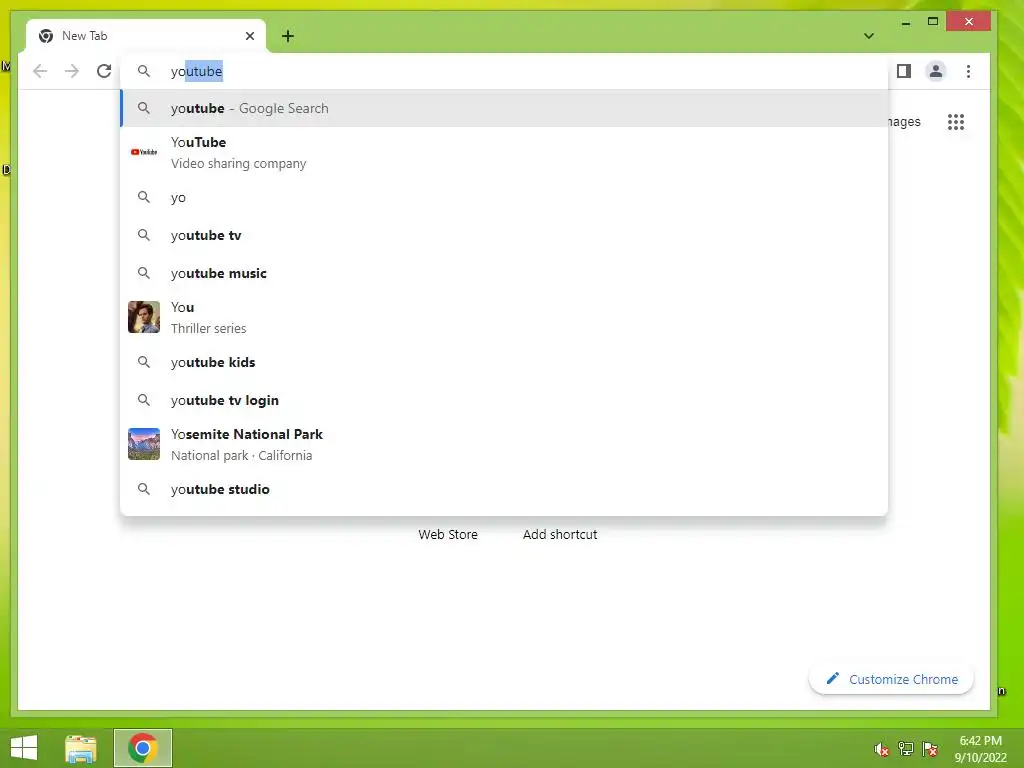Viewport: 1024px width, 768px height.
Task: Open Chrome three-dot menu
Action: [x=968, y=71]
